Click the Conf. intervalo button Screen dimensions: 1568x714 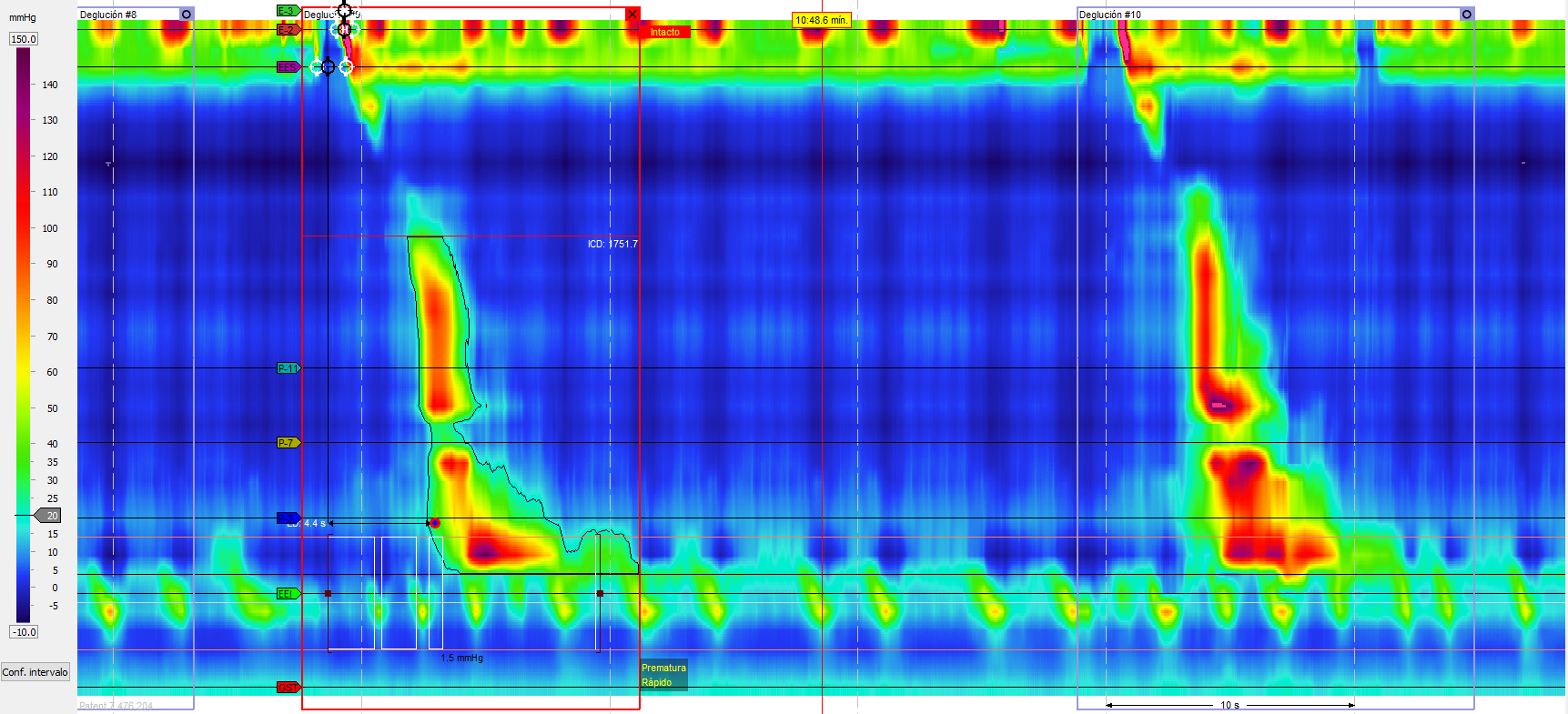point(35,672)
